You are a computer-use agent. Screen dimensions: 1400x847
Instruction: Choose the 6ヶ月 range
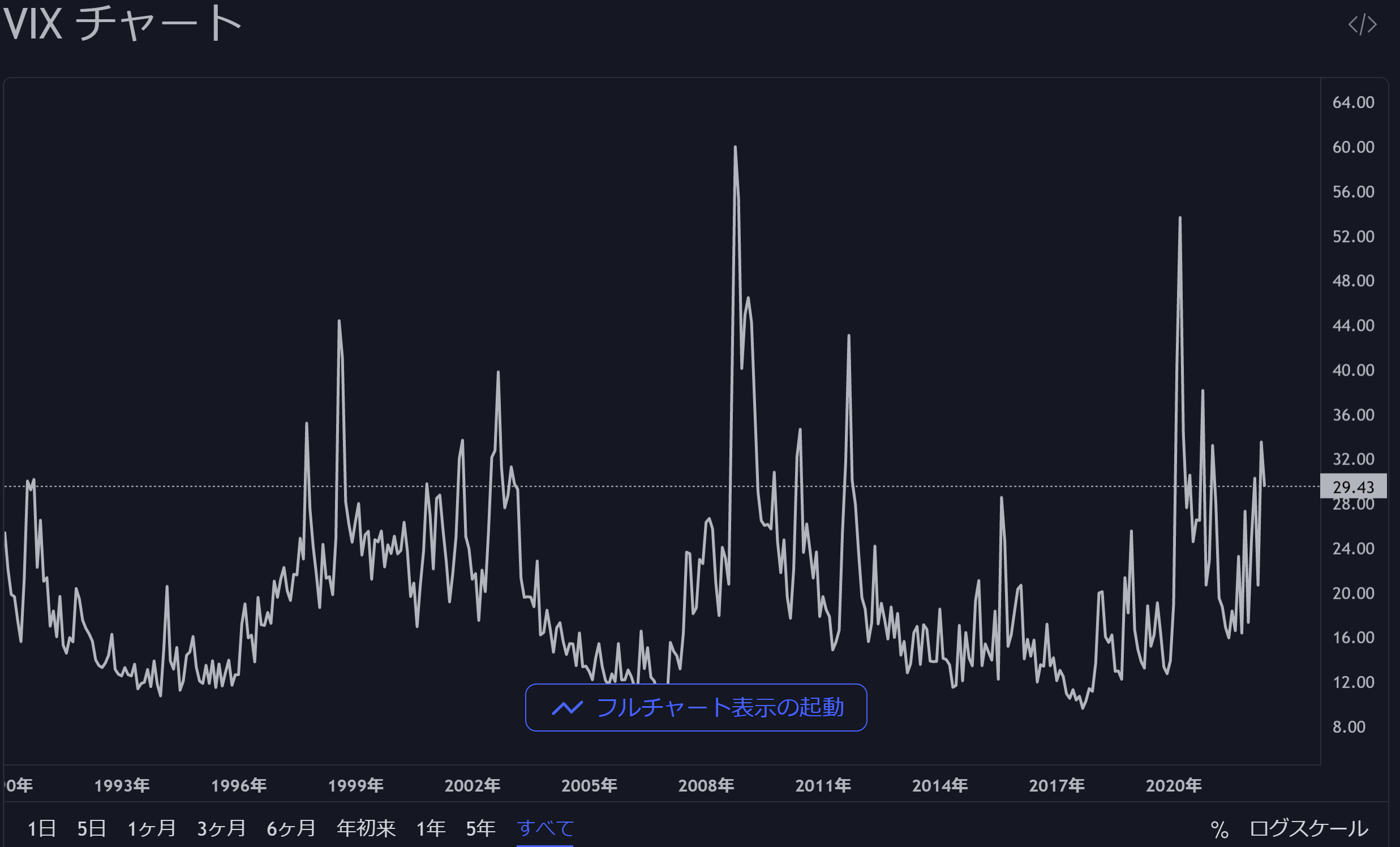tap(291, 828)
